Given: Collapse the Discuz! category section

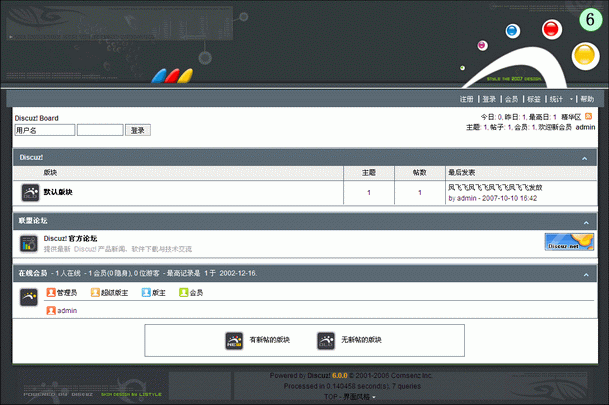Looking at the screenshot, I should point(585,158).
